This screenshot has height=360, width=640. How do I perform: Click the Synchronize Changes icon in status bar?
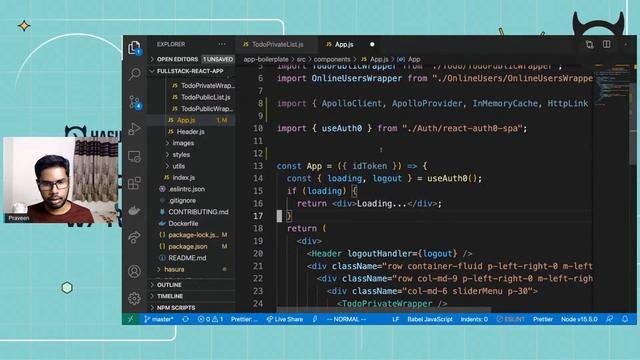click(x=185, y=319)
